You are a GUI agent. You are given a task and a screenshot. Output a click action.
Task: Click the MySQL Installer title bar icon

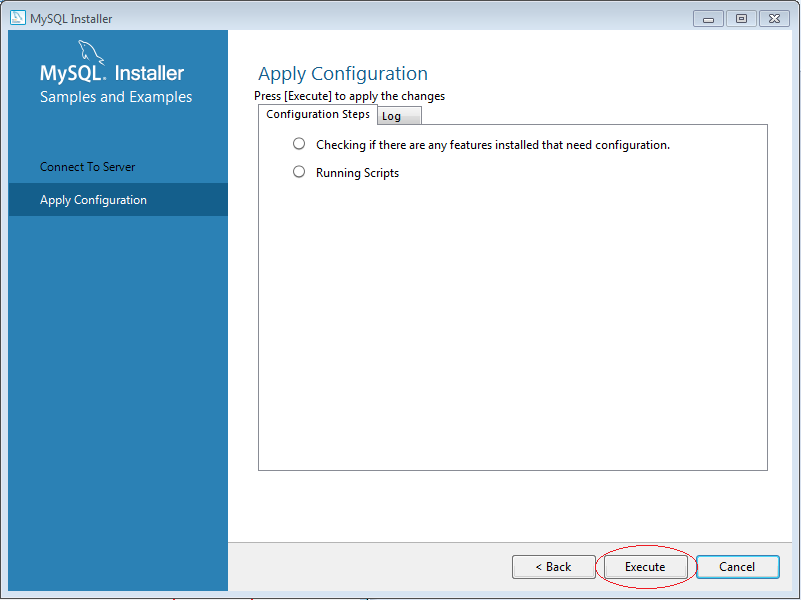pos(17,18)
